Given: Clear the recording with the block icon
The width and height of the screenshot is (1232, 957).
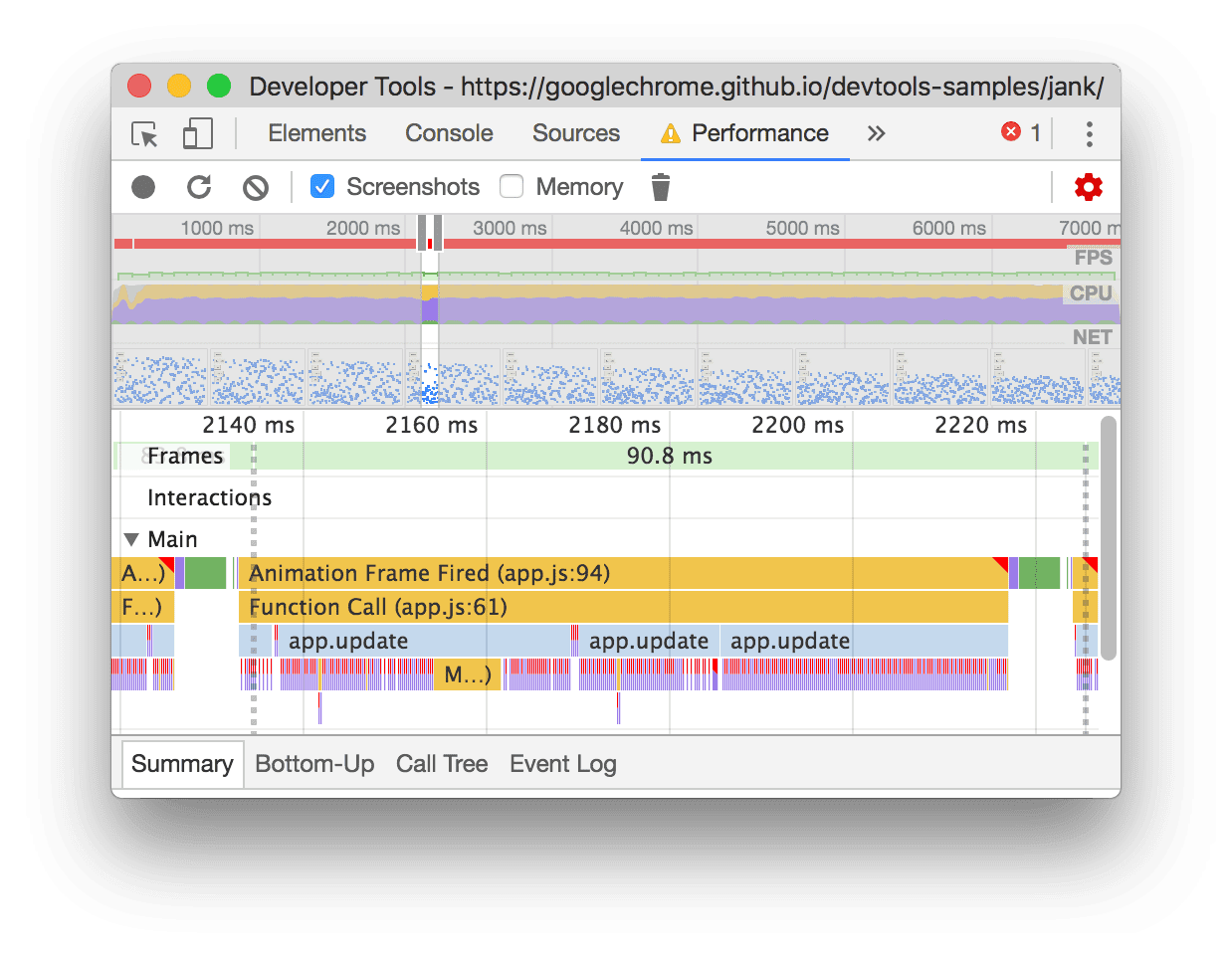Looking at the screenshot, I should [x=255, y=187].
